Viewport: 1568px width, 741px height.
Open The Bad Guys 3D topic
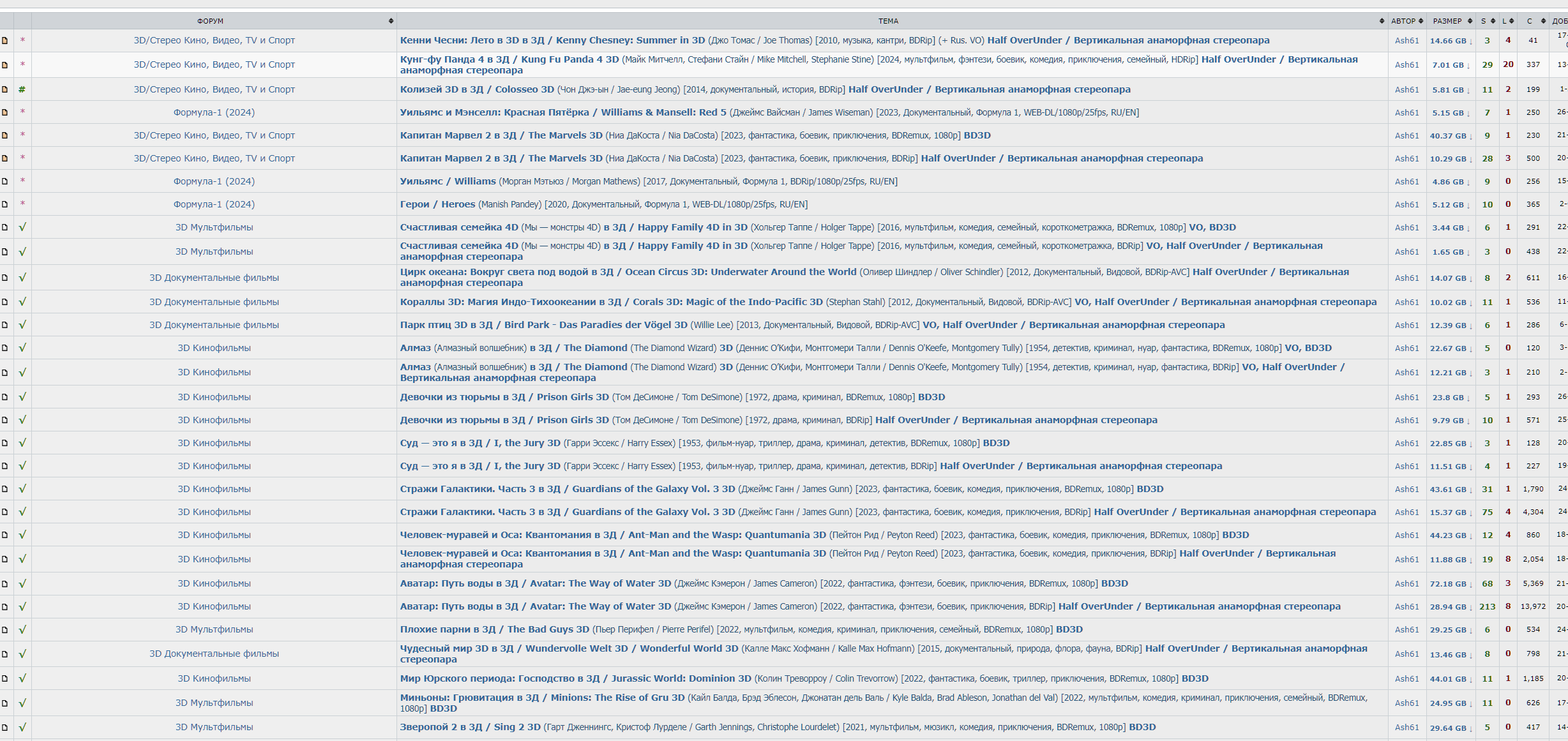[741, 629]
